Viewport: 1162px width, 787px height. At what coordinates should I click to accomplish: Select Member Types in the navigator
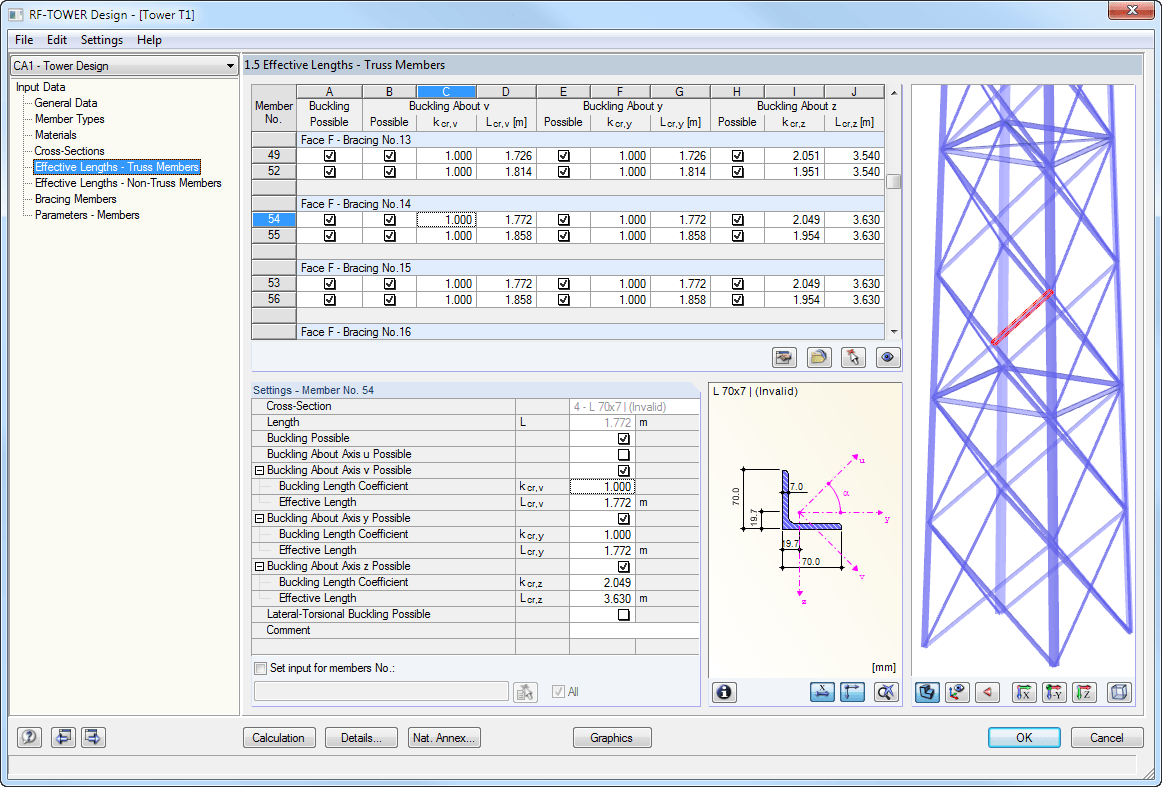tap(70, 119)
